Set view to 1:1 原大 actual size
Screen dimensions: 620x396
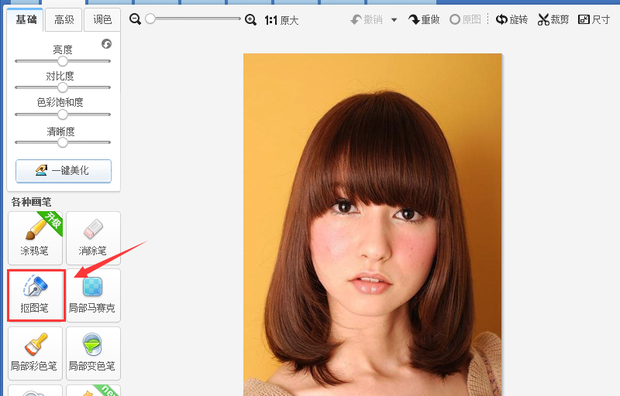click(x=281, y=20)
